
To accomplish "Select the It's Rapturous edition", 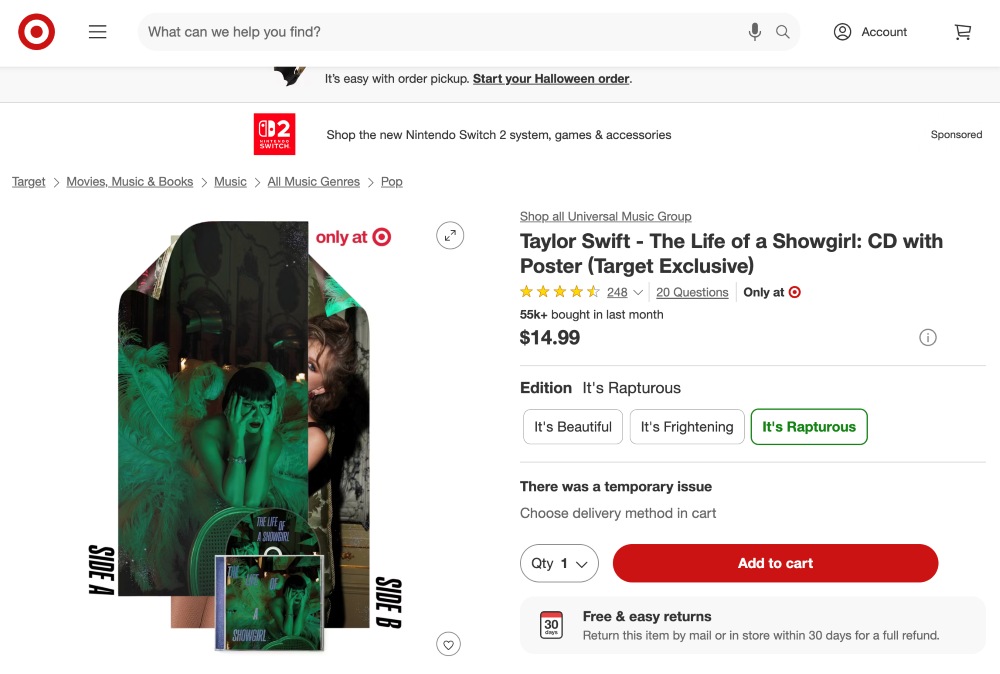I will point(809,427).
